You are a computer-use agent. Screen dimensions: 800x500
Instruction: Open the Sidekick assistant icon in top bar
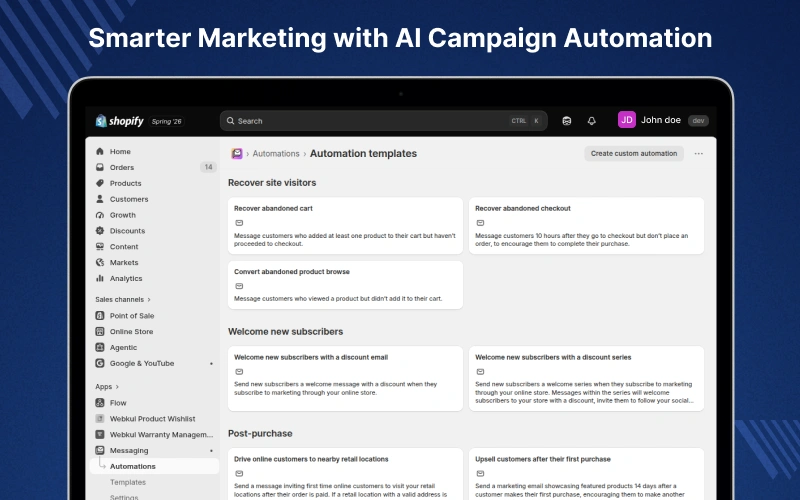click(566, 121)
